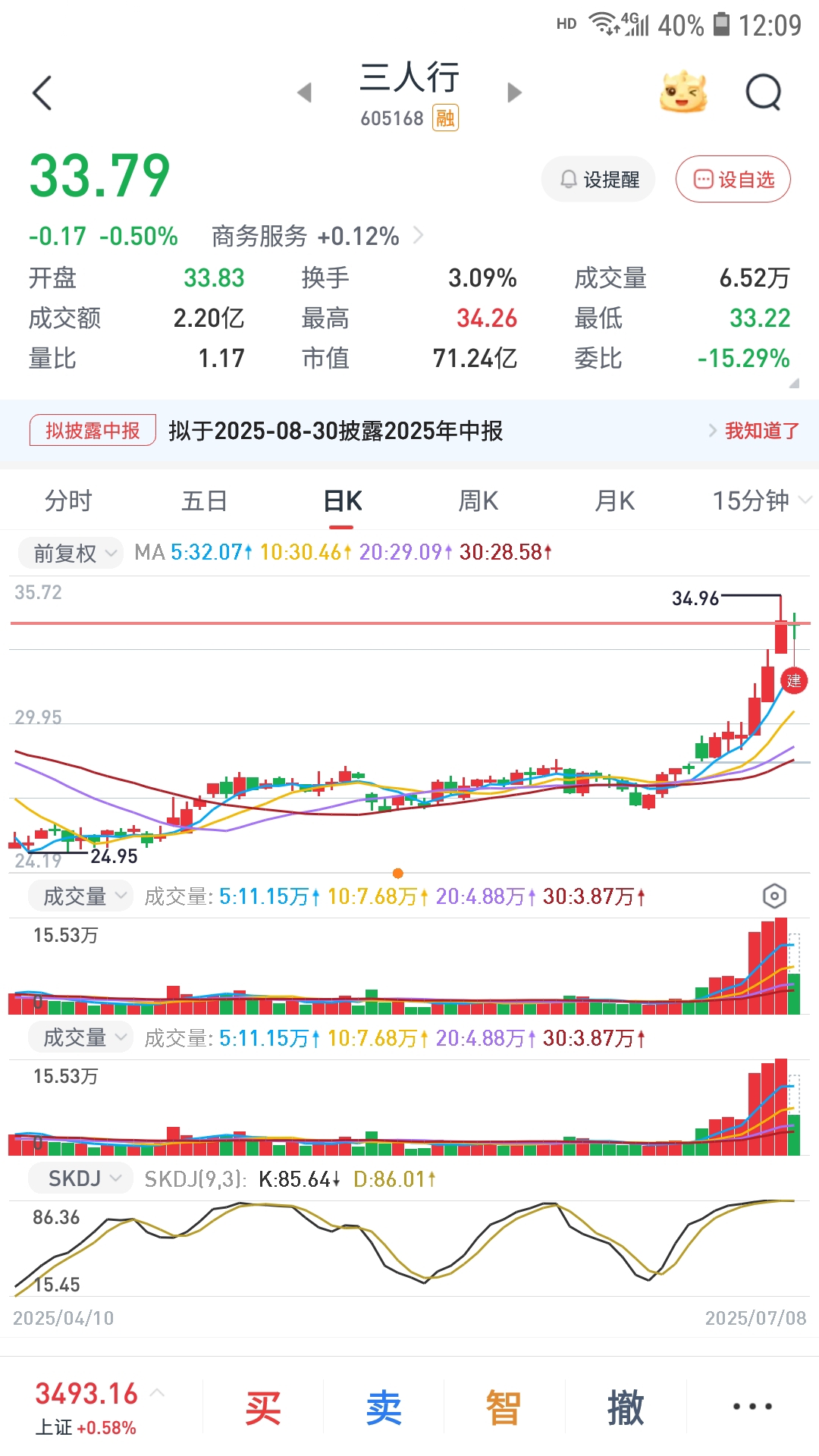
Task: Tap the 设提醒 alert button
Action: tap(598, 179)
